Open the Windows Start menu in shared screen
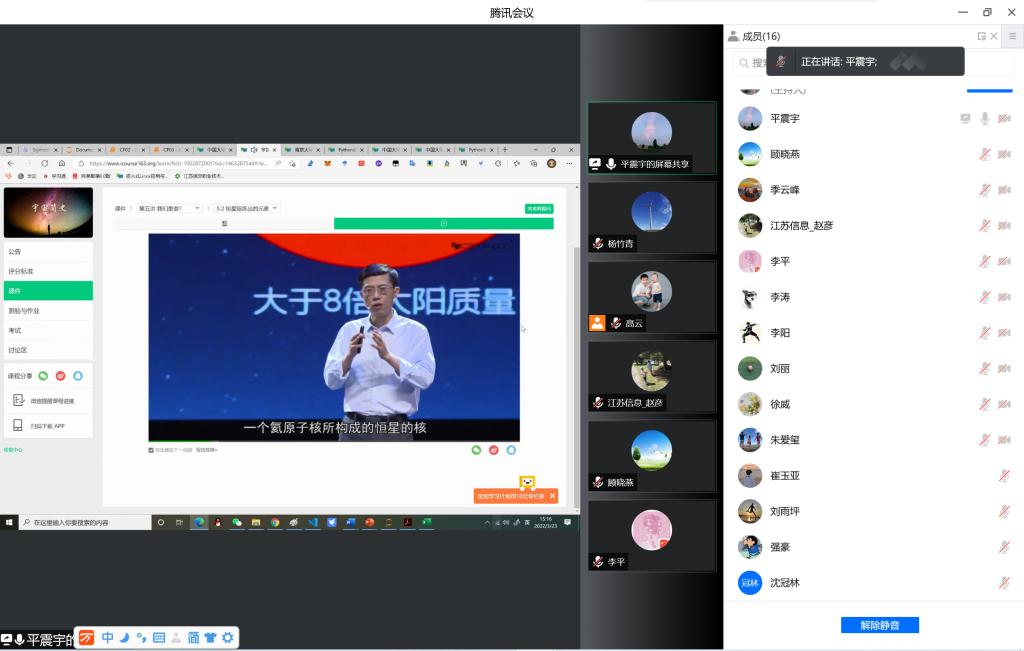This screenshot has width=1024, height=651. [x=9, y=522]
